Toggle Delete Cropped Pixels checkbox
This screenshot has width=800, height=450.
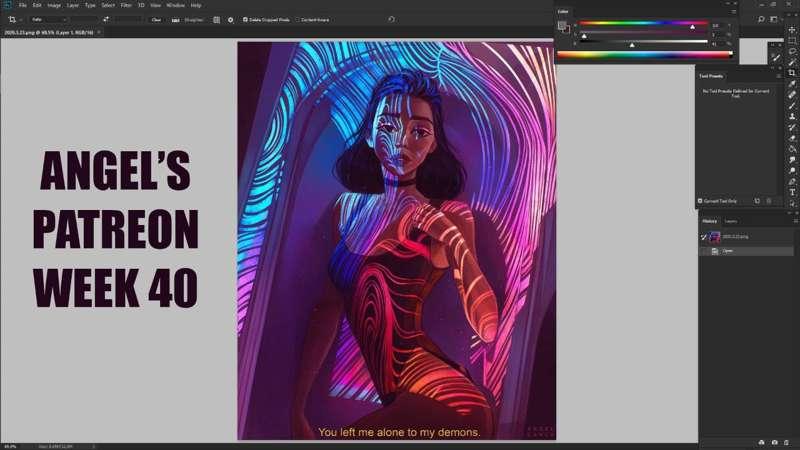click(245, 20)
